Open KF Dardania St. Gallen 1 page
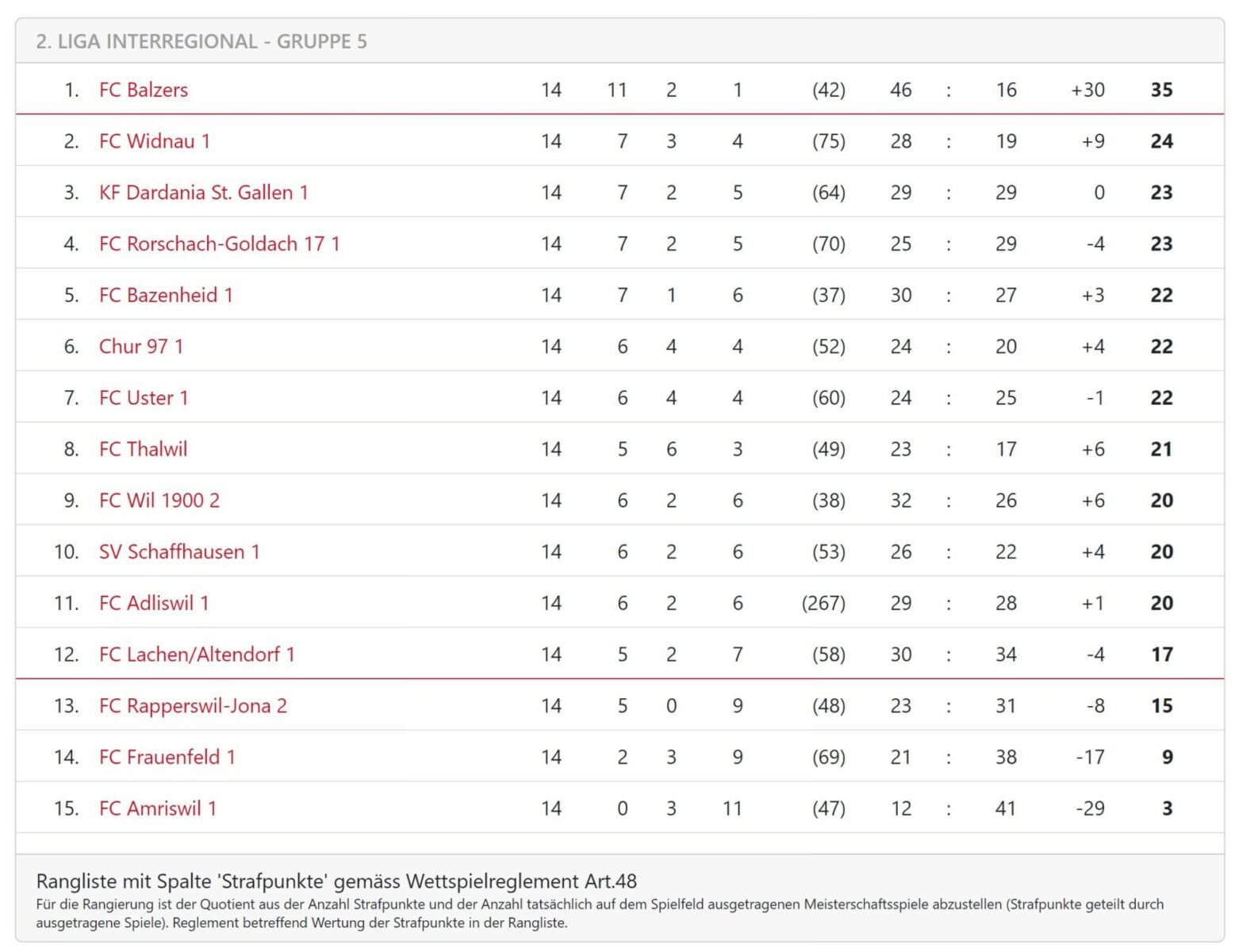 (203, 193)
